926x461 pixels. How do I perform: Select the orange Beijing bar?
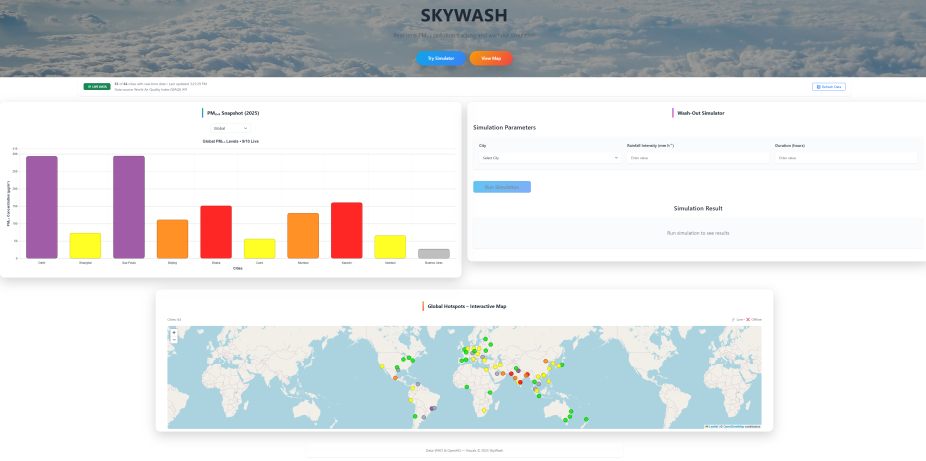point(172,239)
